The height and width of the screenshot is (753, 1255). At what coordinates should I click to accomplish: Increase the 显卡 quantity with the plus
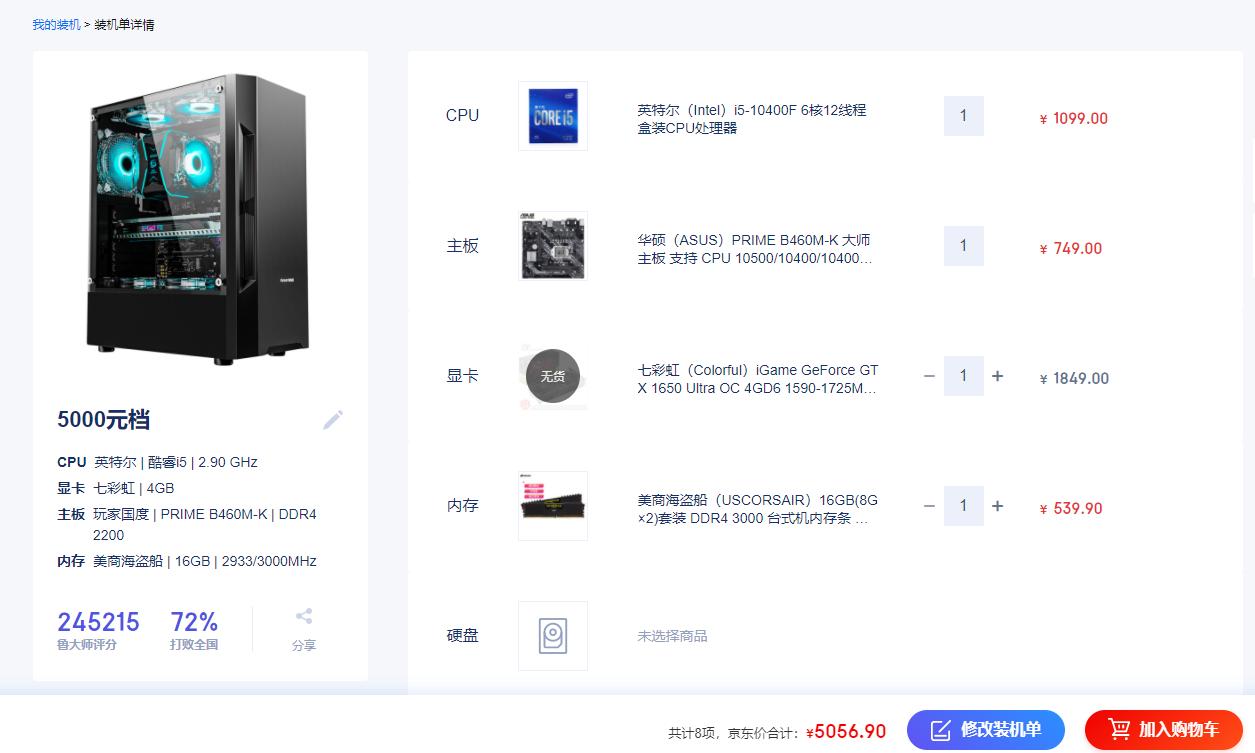point(997,375)
